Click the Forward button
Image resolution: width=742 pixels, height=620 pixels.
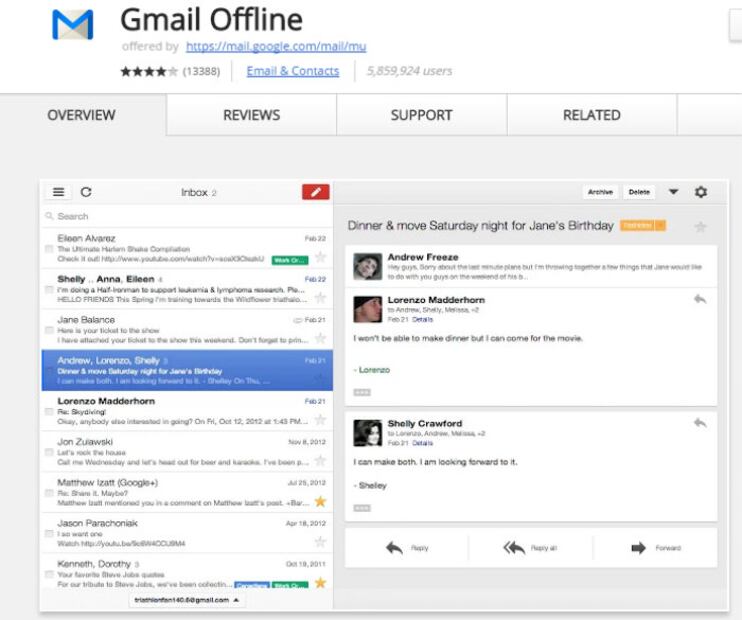click(655, 548)
